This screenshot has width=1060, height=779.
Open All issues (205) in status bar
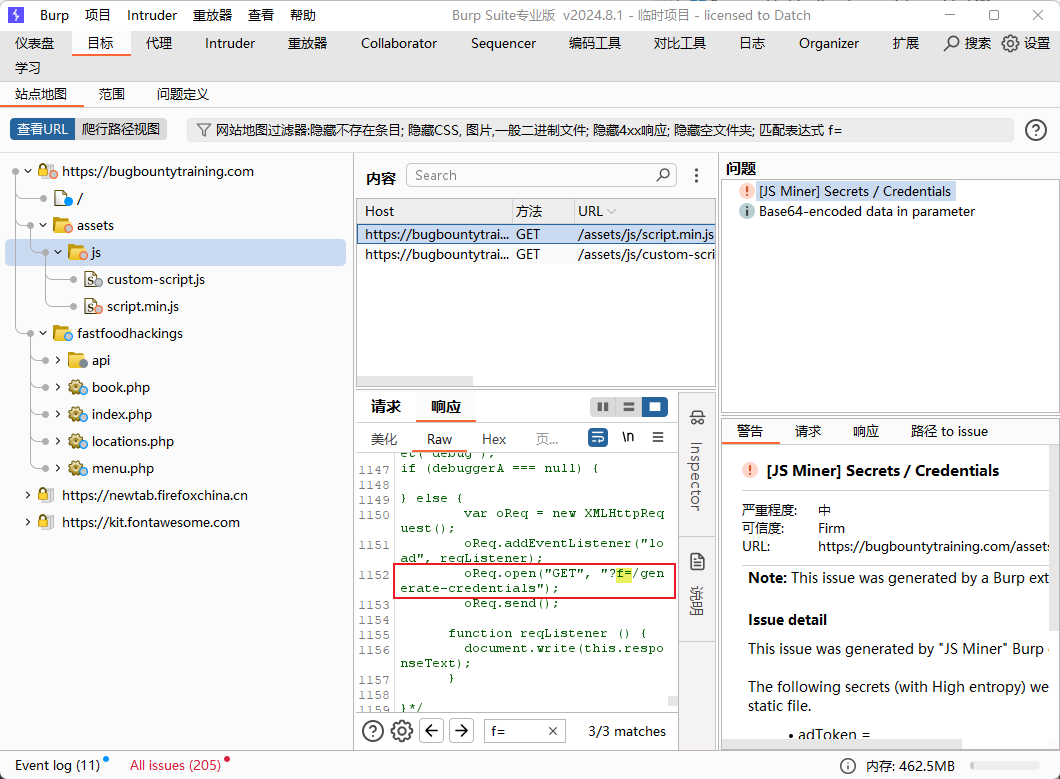pos(176,765)
